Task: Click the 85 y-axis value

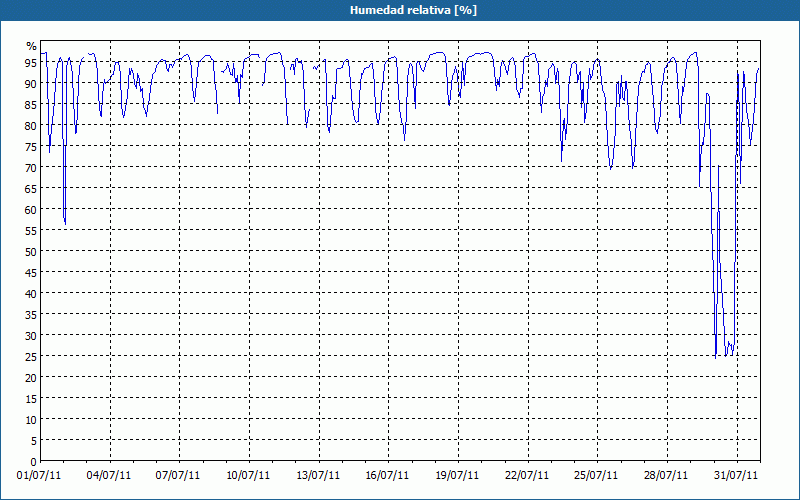Action: click(31, 105)
